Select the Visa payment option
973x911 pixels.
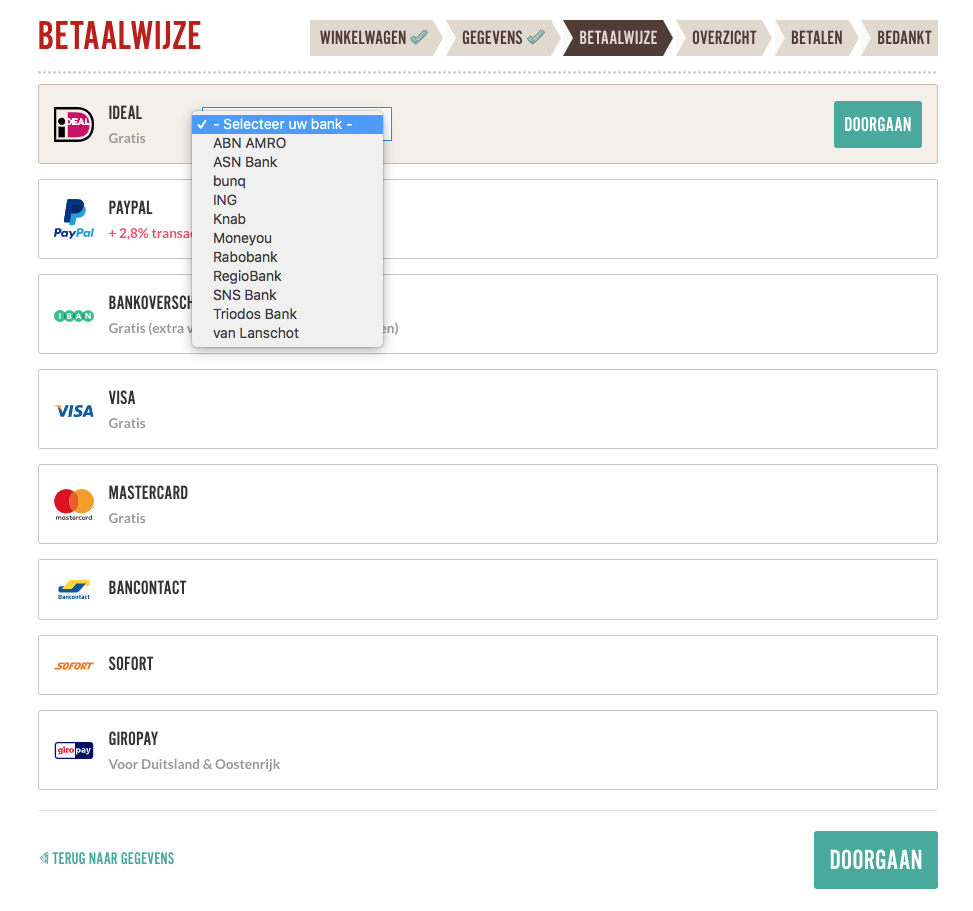[x=488, y=409]
